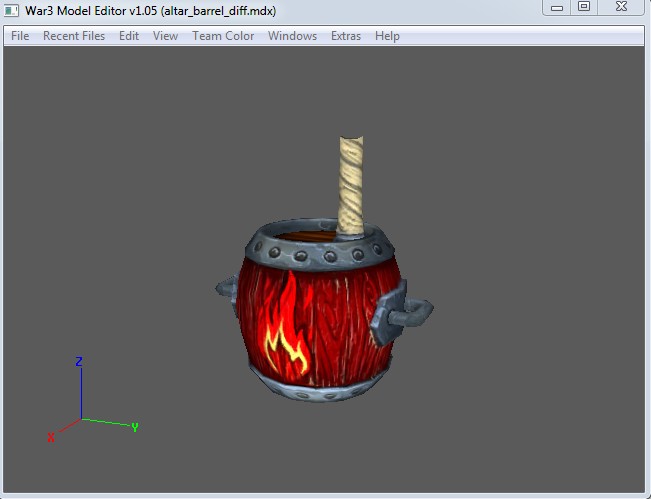The width and height of the screenshot is (651, 499).
Task: Open the Extras menu
Action: pos(346,36)
